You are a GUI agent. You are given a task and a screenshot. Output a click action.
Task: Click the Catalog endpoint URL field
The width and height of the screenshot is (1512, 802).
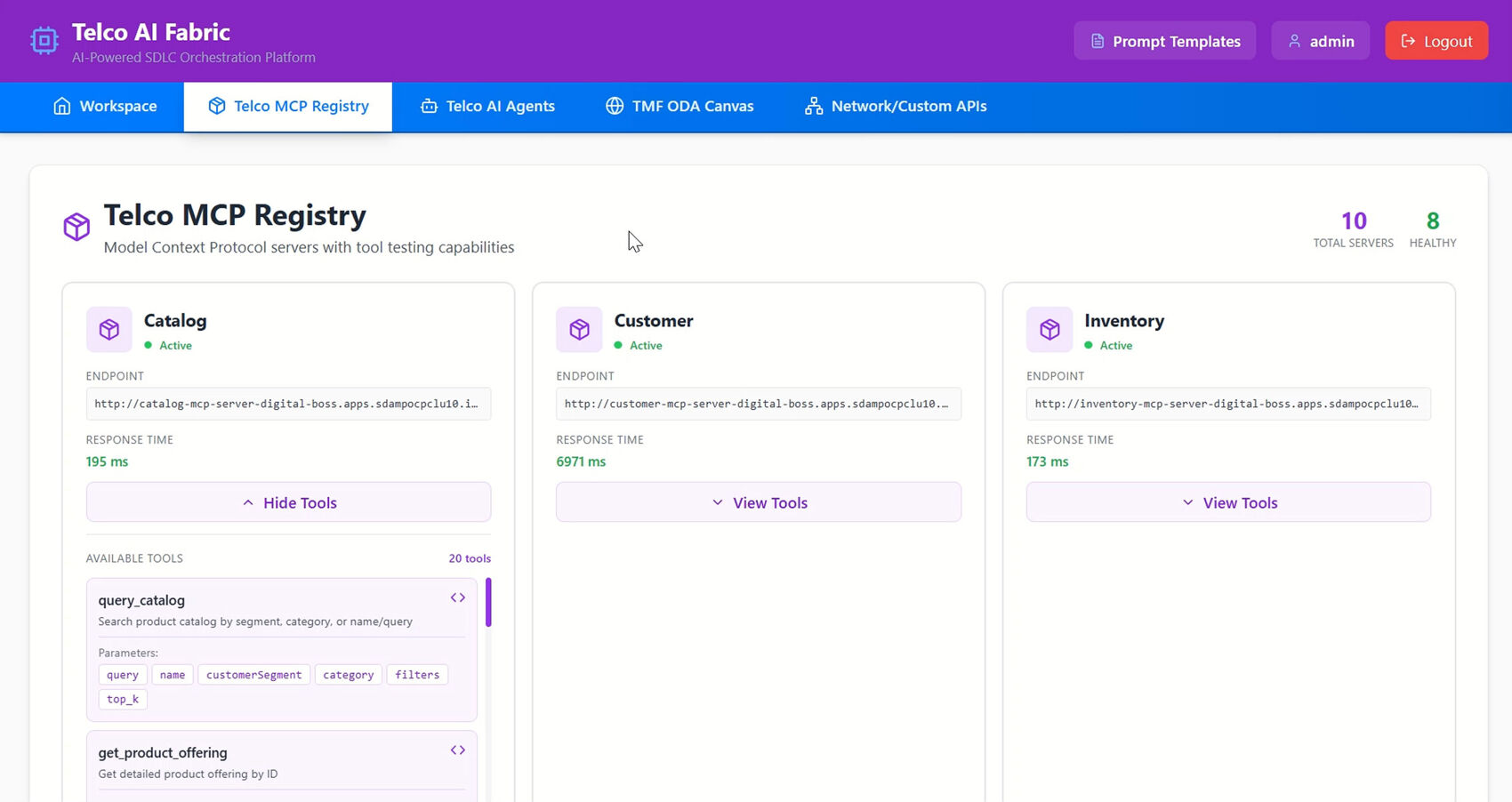click(288, 404)
